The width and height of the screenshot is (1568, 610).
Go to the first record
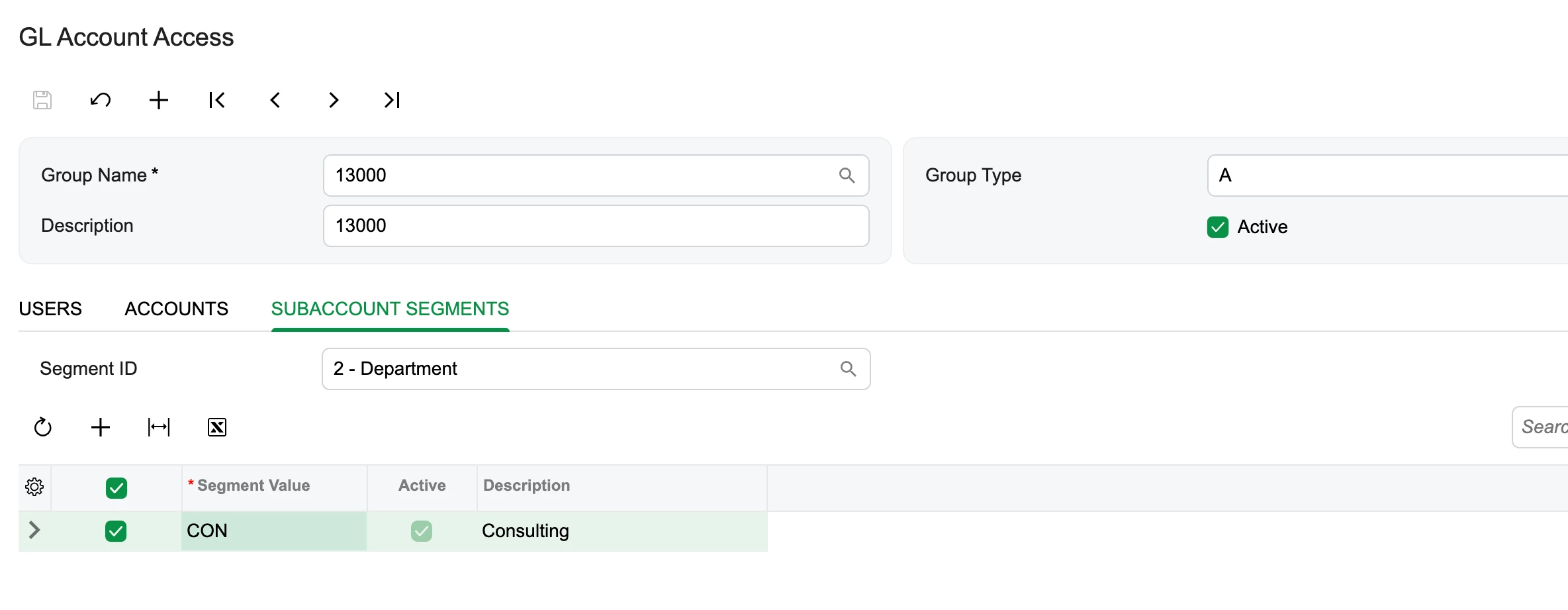click(217, 100)
